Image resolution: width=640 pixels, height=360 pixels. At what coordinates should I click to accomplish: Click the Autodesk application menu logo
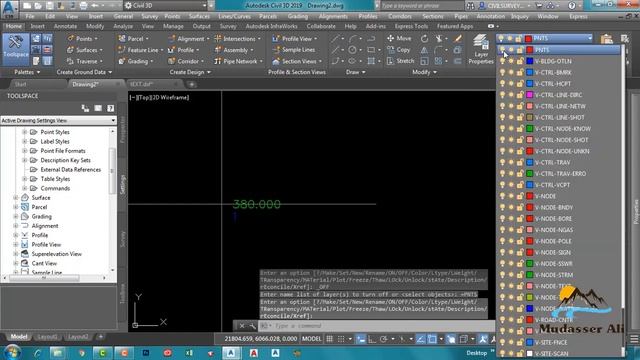9,8
